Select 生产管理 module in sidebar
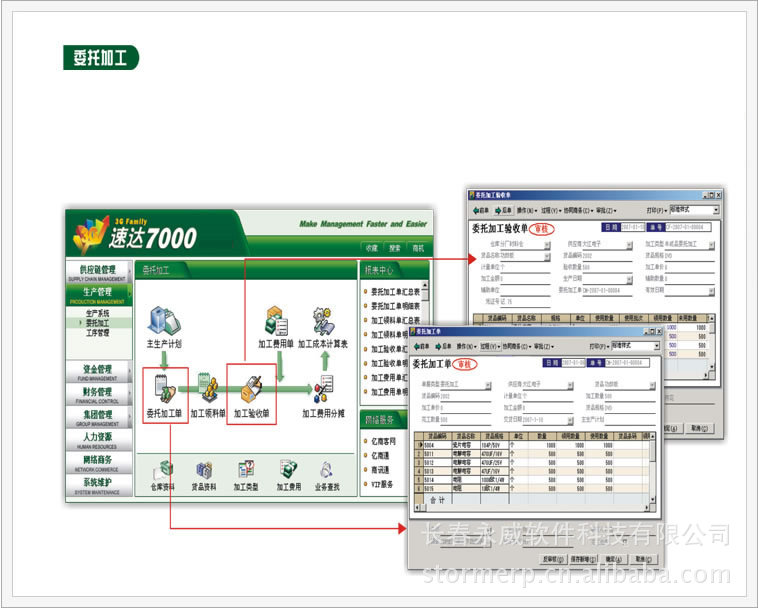The width and height of the screenshot is (758, 608). [98, 295]
